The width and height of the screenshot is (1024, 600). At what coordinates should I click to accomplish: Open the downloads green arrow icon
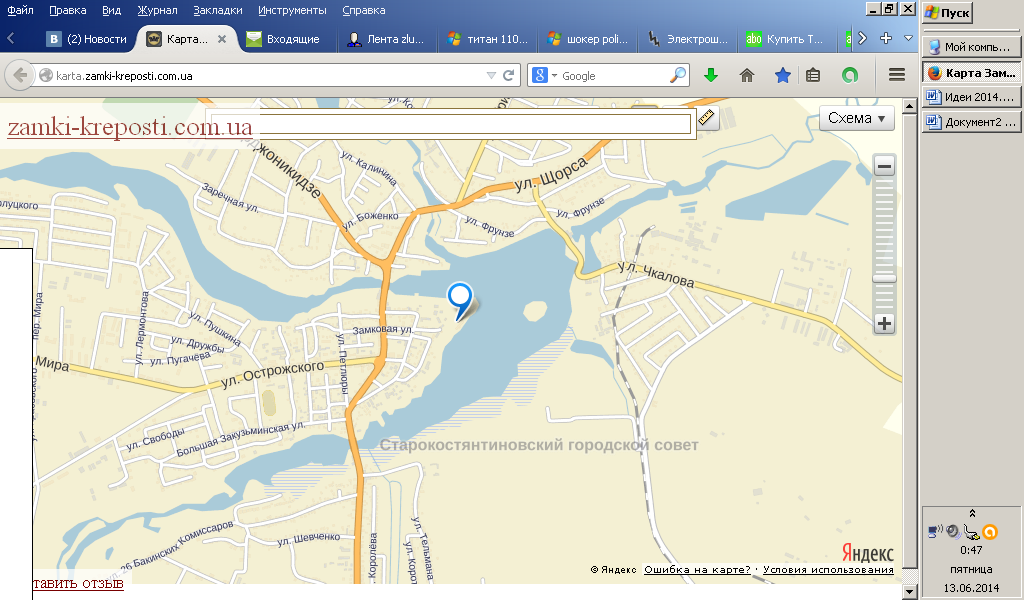711,76
